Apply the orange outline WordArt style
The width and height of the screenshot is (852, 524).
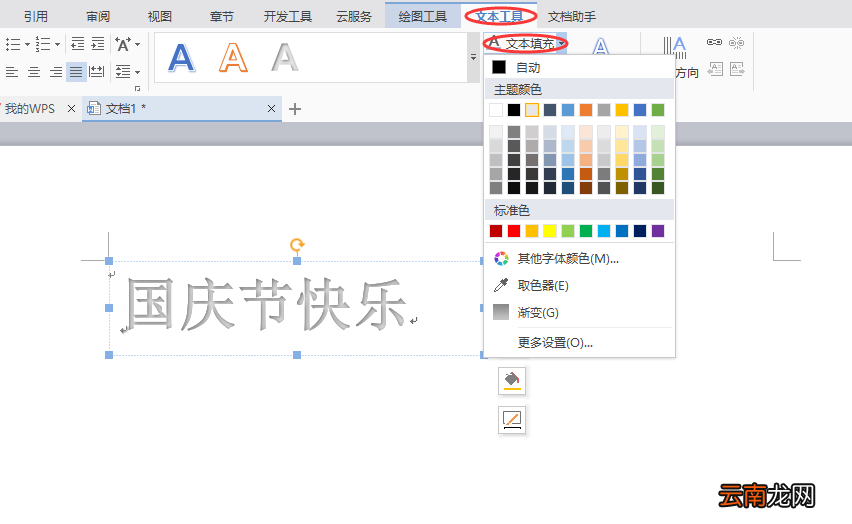(x=233, y=58)
